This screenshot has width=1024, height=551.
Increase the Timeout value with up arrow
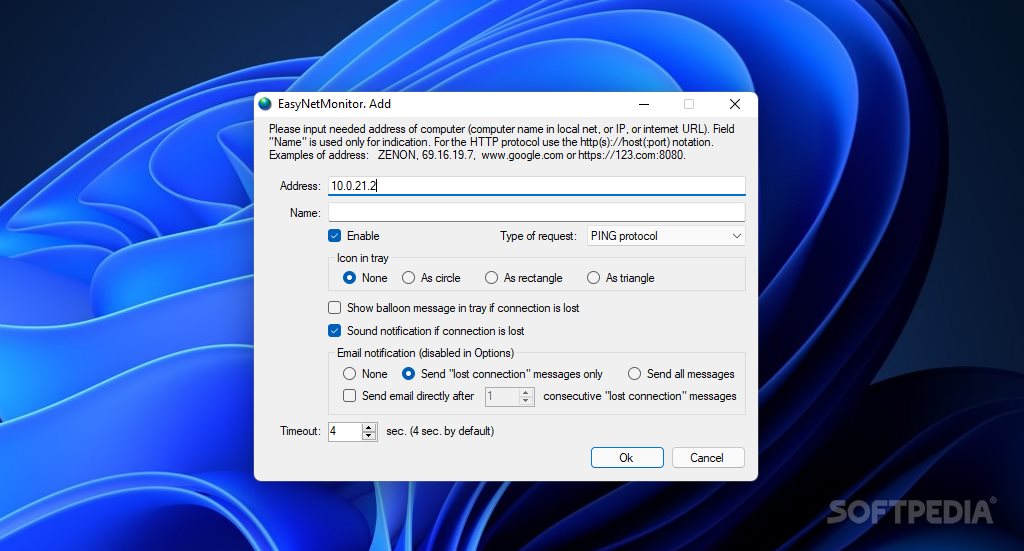pos(369,427)
